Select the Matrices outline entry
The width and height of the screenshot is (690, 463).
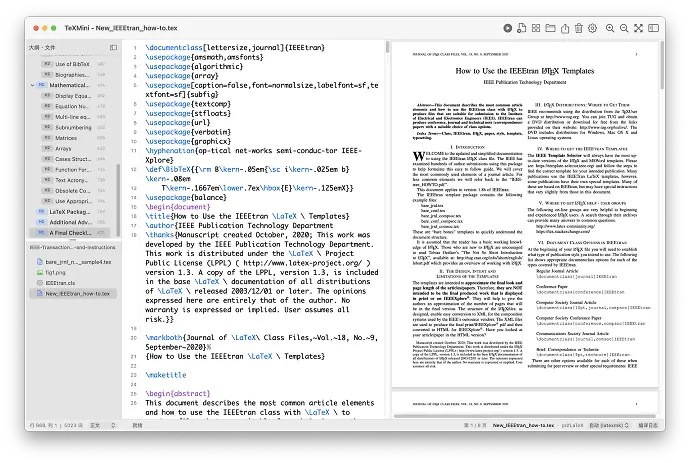66,138
